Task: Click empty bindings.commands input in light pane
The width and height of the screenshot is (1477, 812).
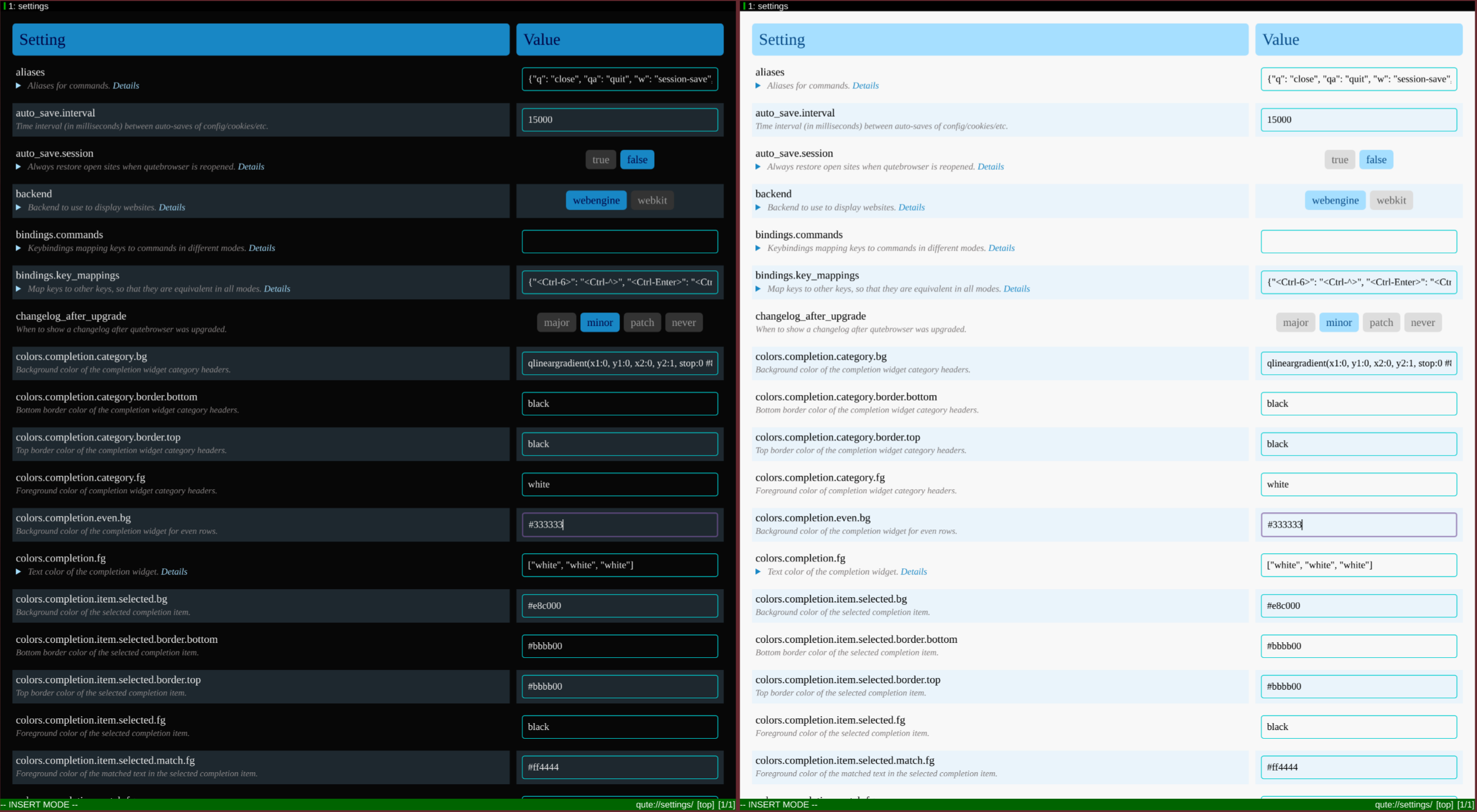Action: [x=1358, y=241]
